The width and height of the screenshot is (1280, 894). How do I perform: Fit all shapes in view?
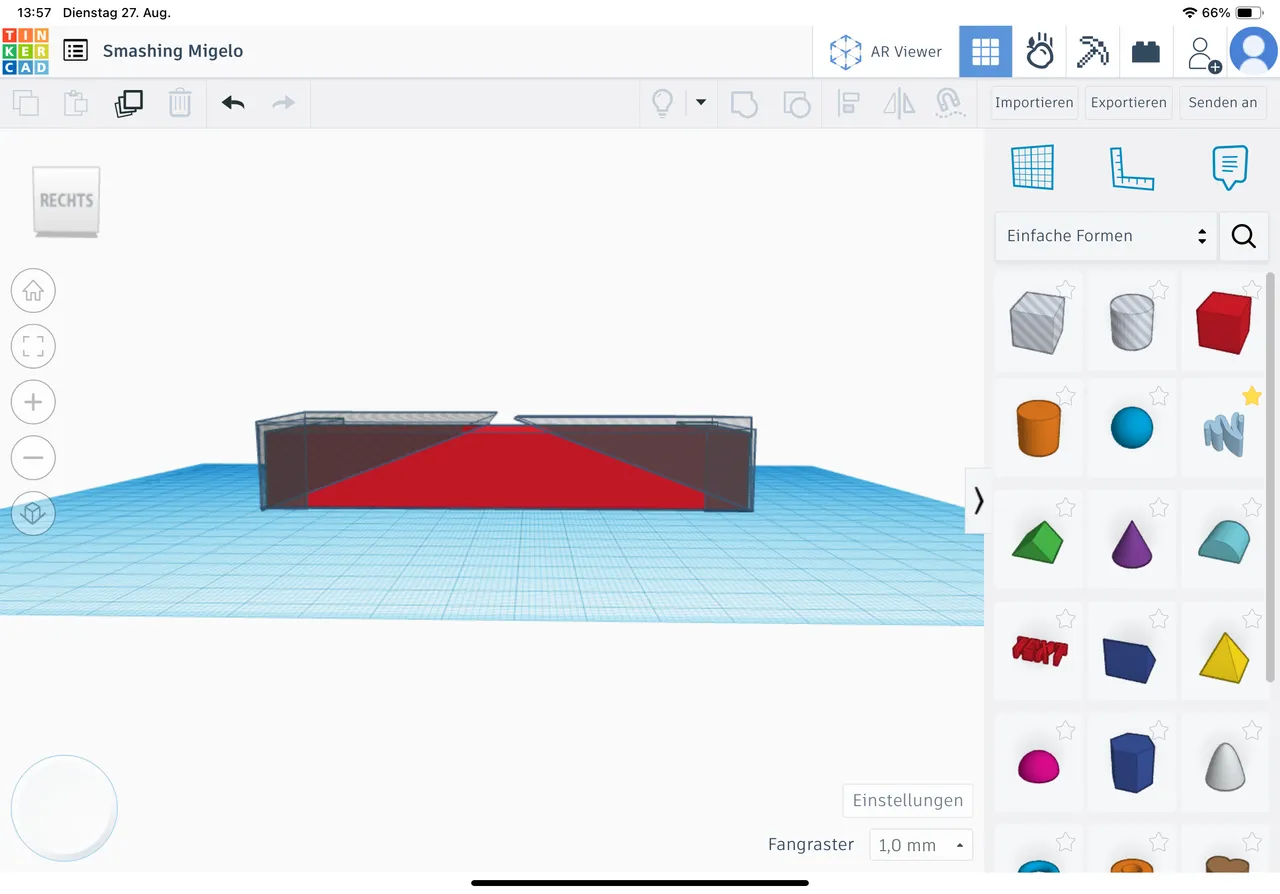pos(33,347)
